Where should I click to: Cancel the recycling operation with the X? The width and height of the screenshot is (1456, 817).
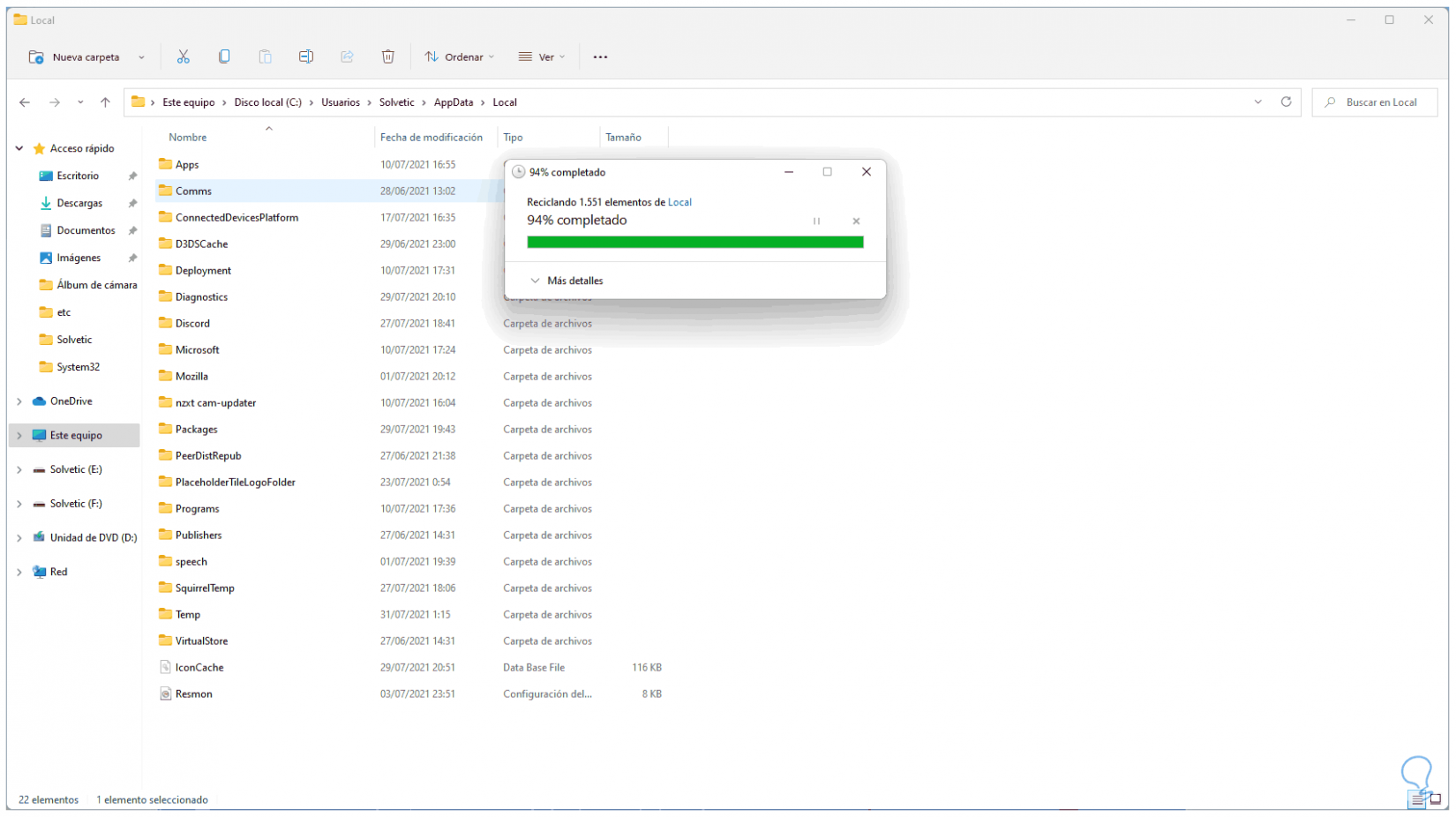(856, 221)
